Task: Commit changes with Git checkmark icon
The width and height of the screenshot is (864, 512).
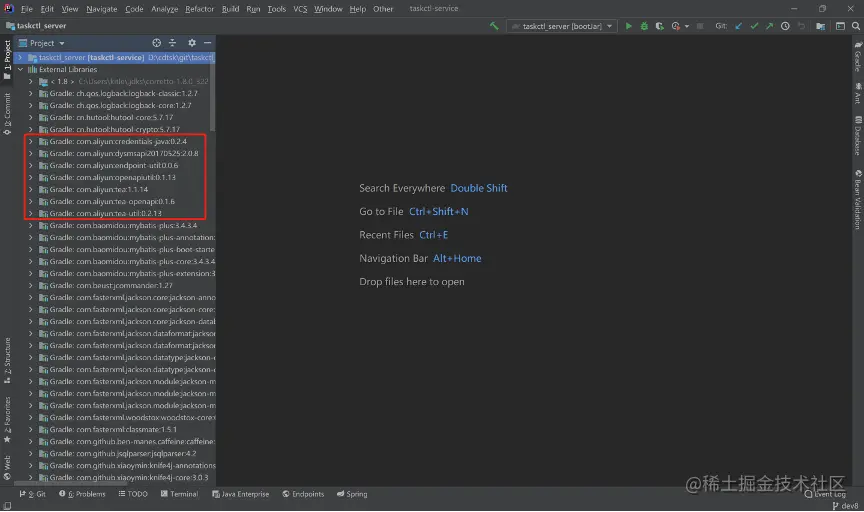Action: 754,26
